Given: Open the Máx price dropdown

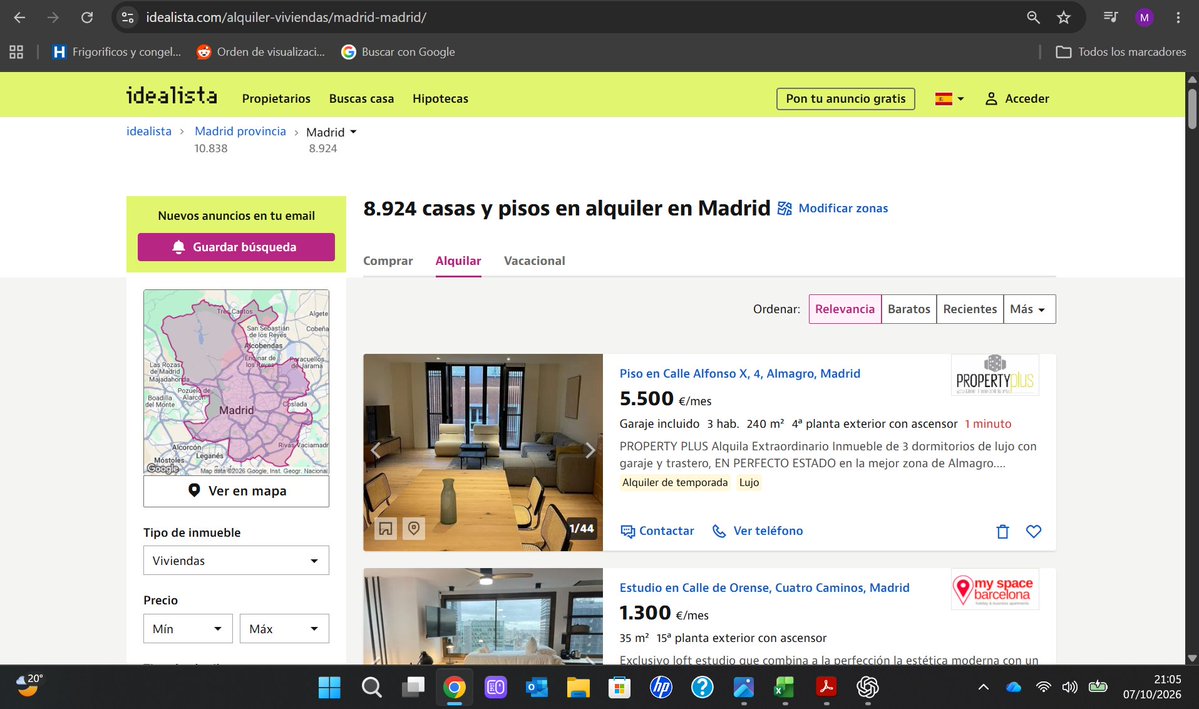Looking at the screenshot, I should (x=284, y=629).
